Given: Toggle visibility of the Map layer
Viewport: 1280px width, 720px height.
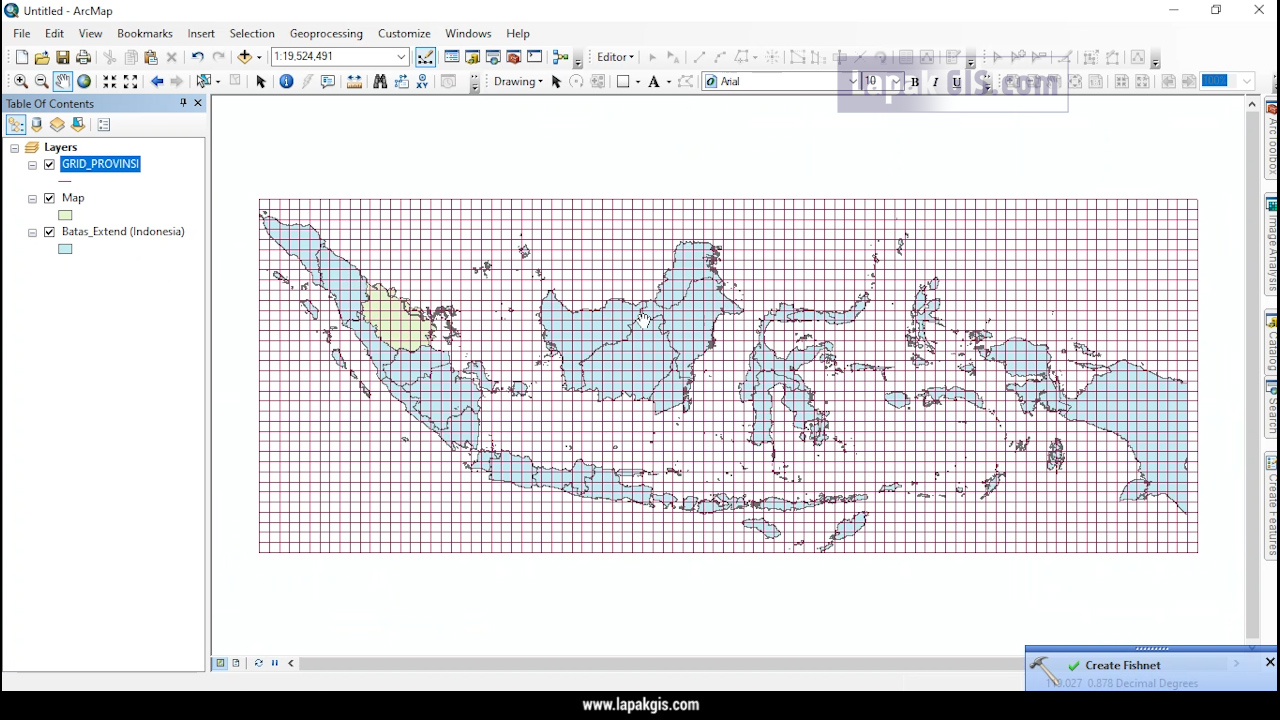Looking at the screenshot, I should tap(49, 198).
